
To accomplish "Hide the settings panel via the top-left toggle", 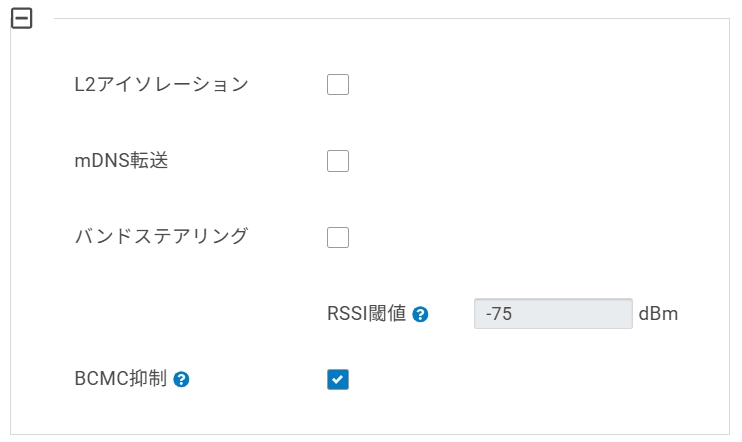I will point(21,19).
